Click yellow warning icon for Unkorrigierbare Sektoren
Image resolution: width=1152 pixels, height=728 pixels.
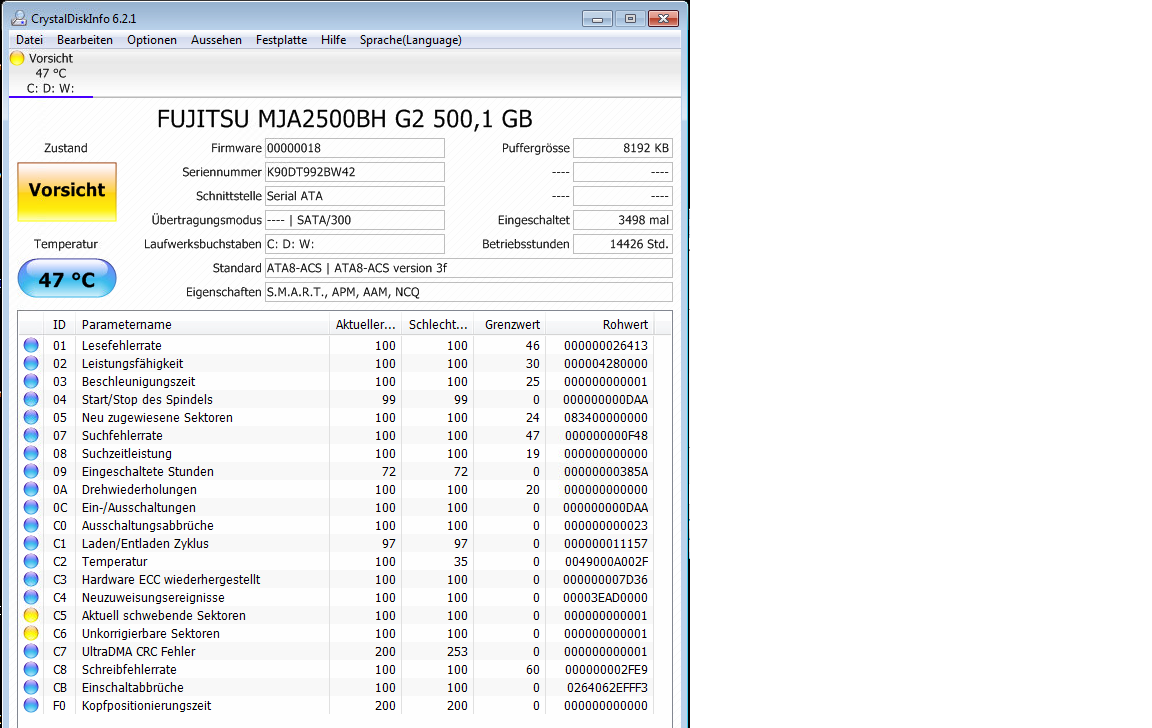click(x=31, y=633)
